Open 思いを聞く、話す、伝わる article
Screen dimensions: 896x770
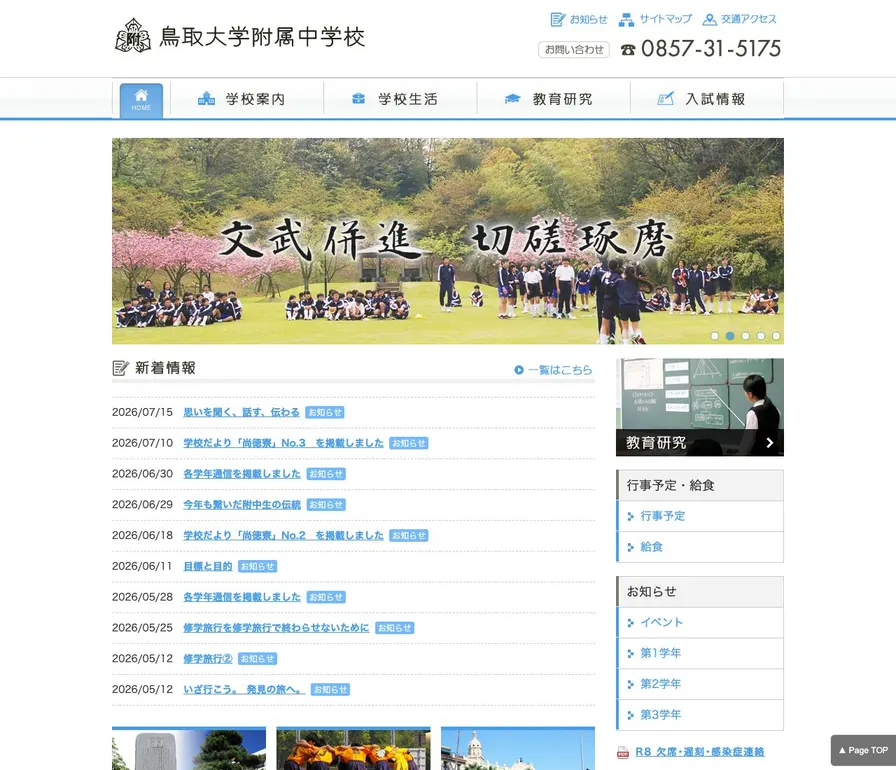click(x=241, y=412)
